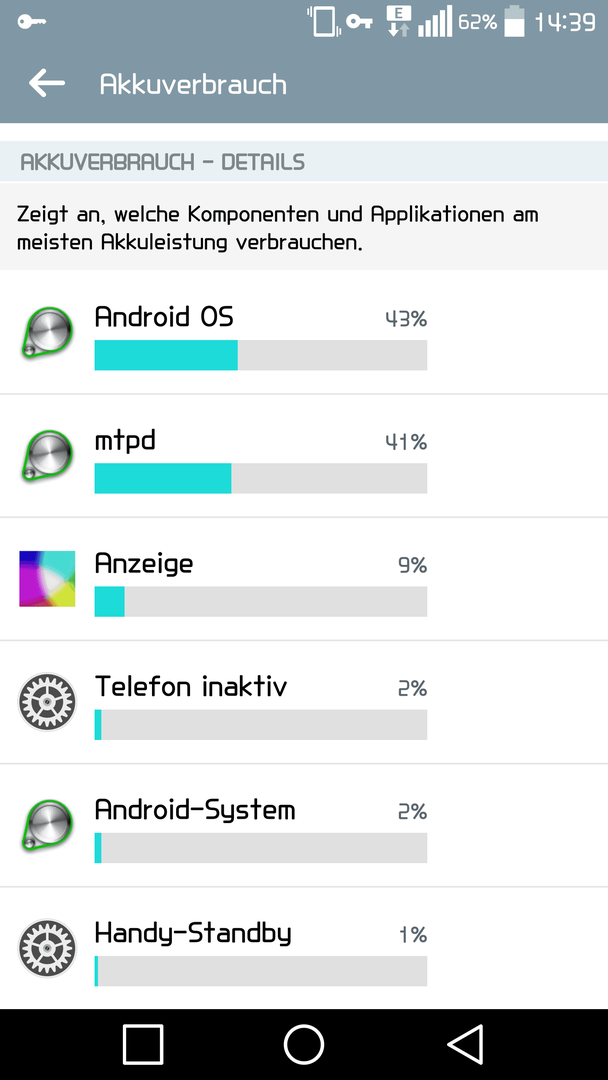The height and width of the screenshot is (1080, 608).
Task: Tap the triangle back navigation button
Action: click(465, 1045)
